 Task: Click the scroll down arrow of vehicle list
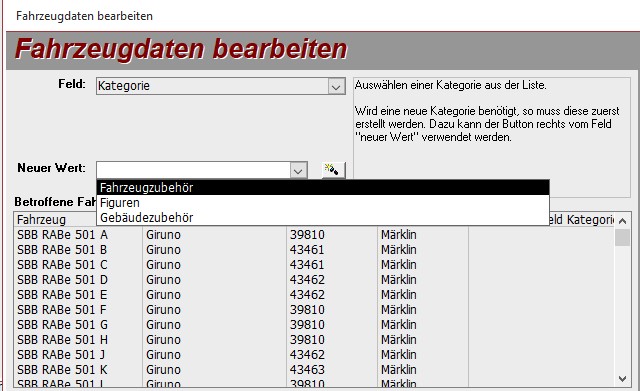pos(622,379)
